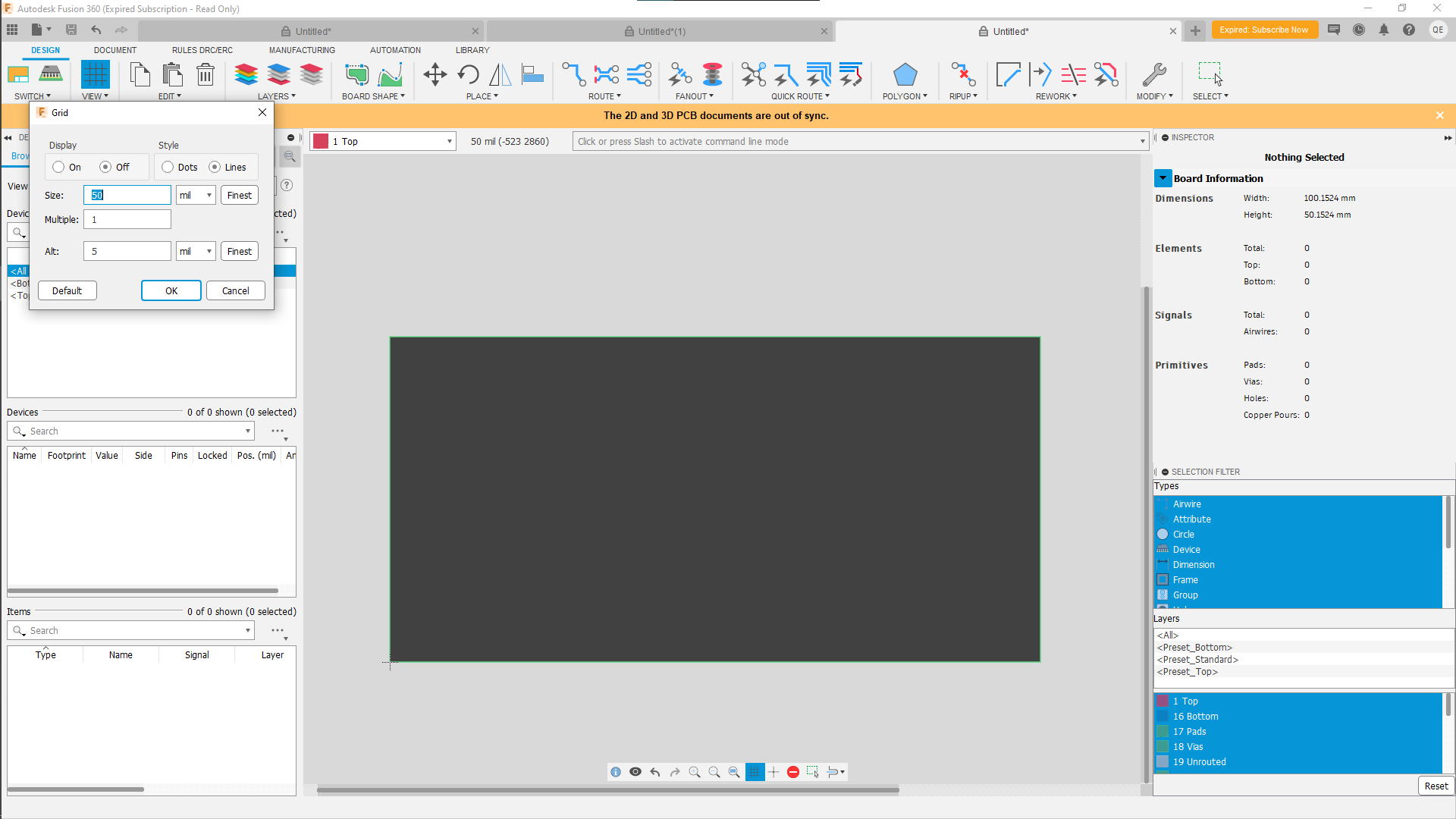Click the Grid Size input field

[x=127, y=195]
